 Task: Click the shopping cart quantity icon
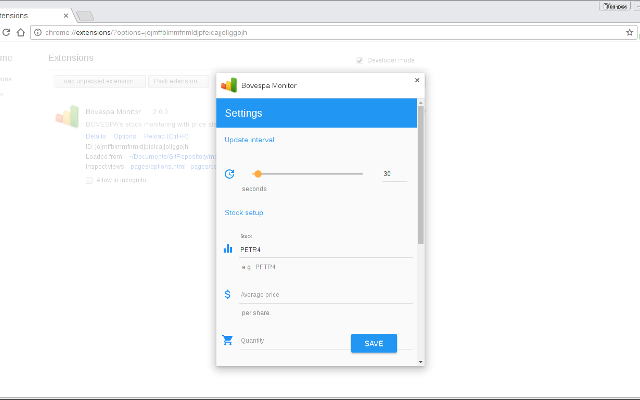(x=228, y=340)
